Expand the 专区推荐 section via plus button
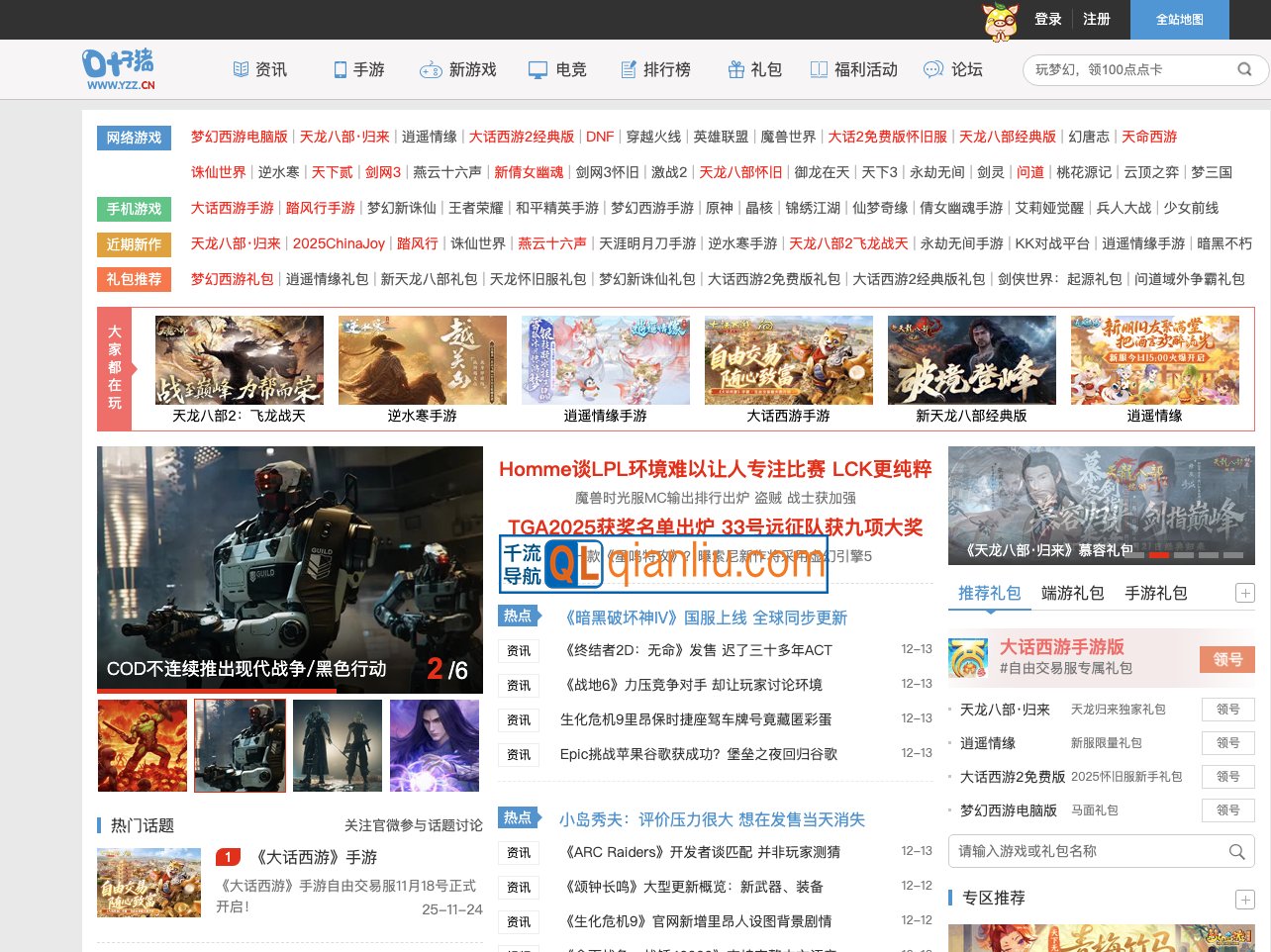This screenshot has width=1271, height=952. tap(1244, 899)
